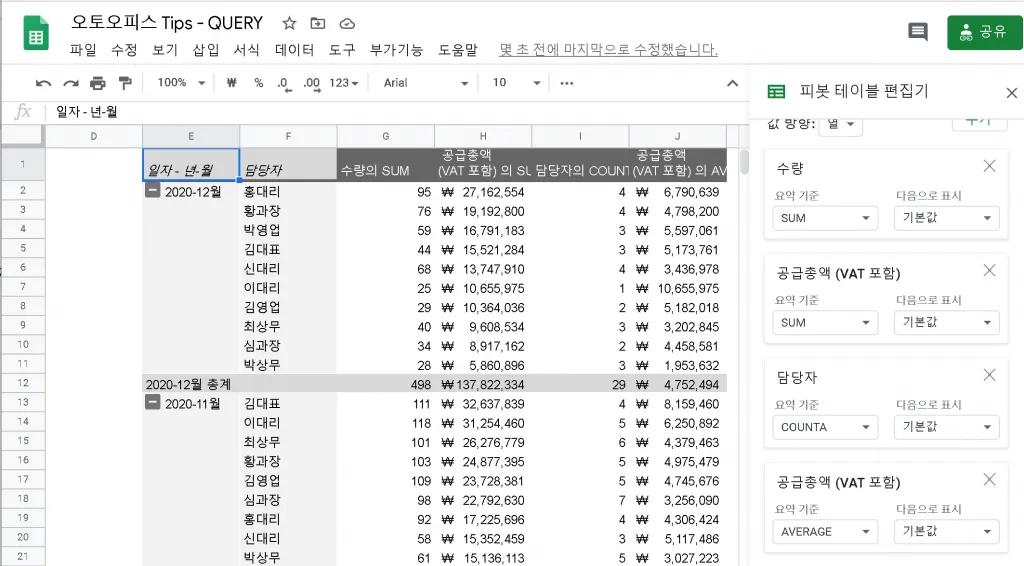Image resolution: width=1024 pixels, height=566 pixels.
Task: Select the paint format roller icon
Action: tap(124, 83)
